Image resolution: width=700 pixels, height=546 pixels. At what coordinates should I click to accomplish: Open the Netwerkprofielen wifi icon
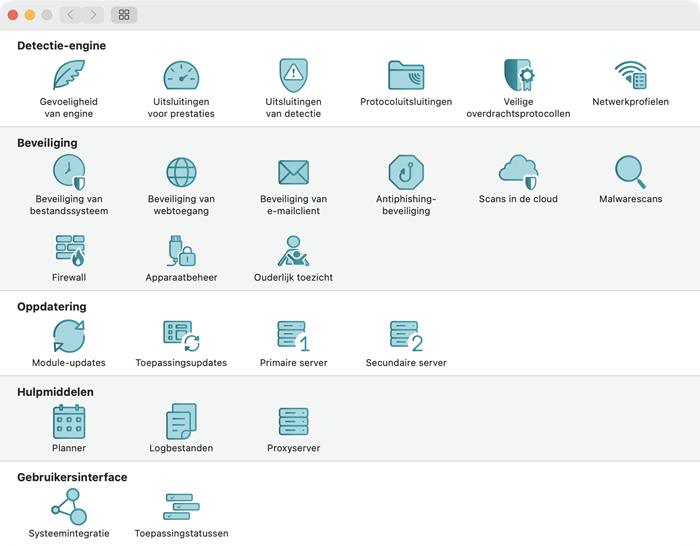click(631, 75)
